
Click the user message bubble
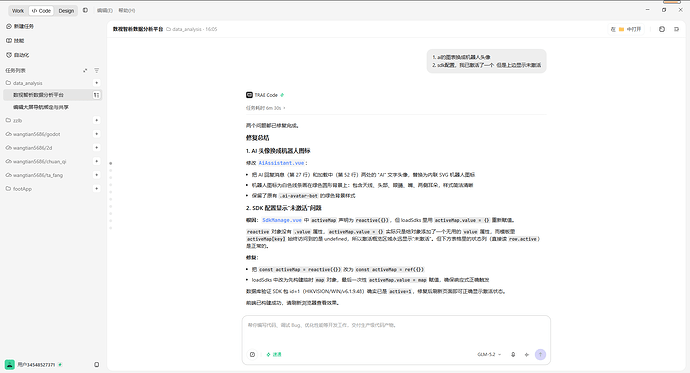click(486, 61)
